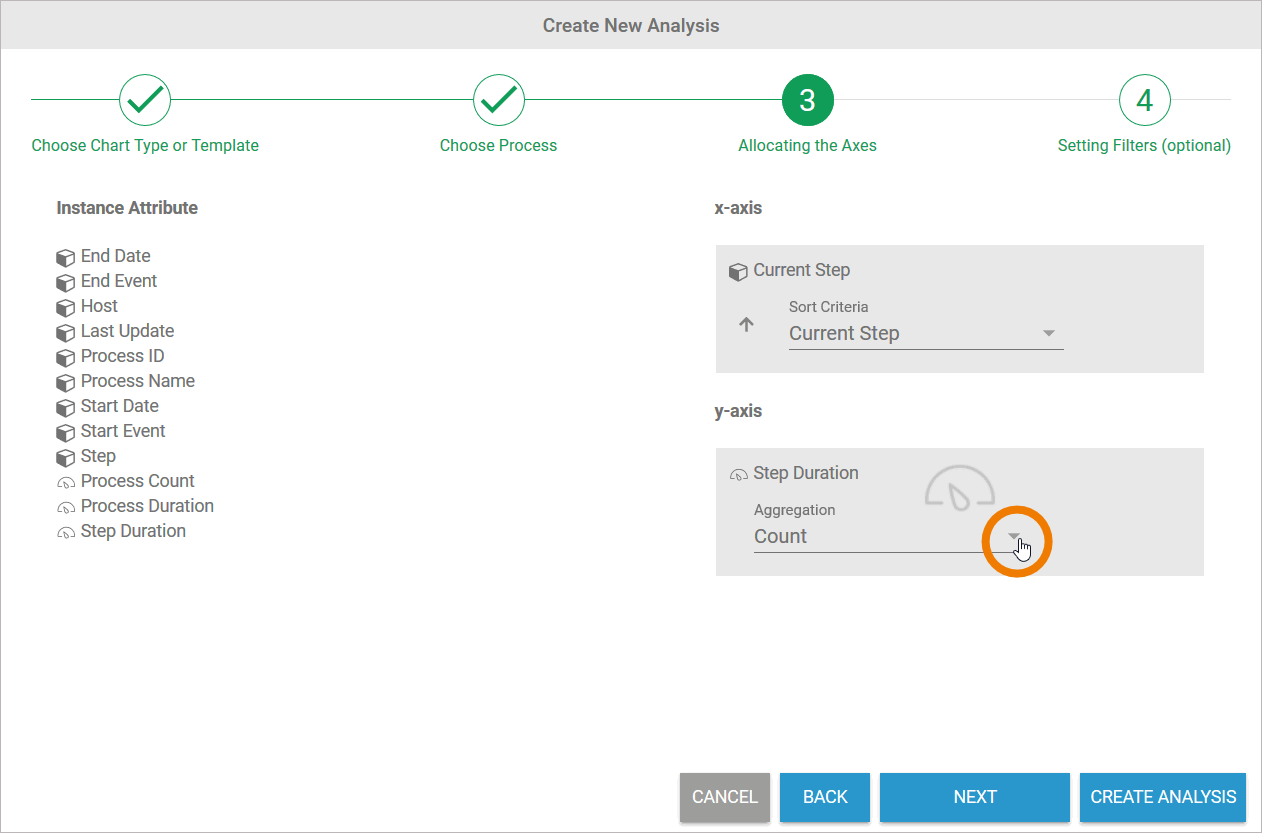Open the Sort Criteria dropdown arrow

click(1049, 333)
